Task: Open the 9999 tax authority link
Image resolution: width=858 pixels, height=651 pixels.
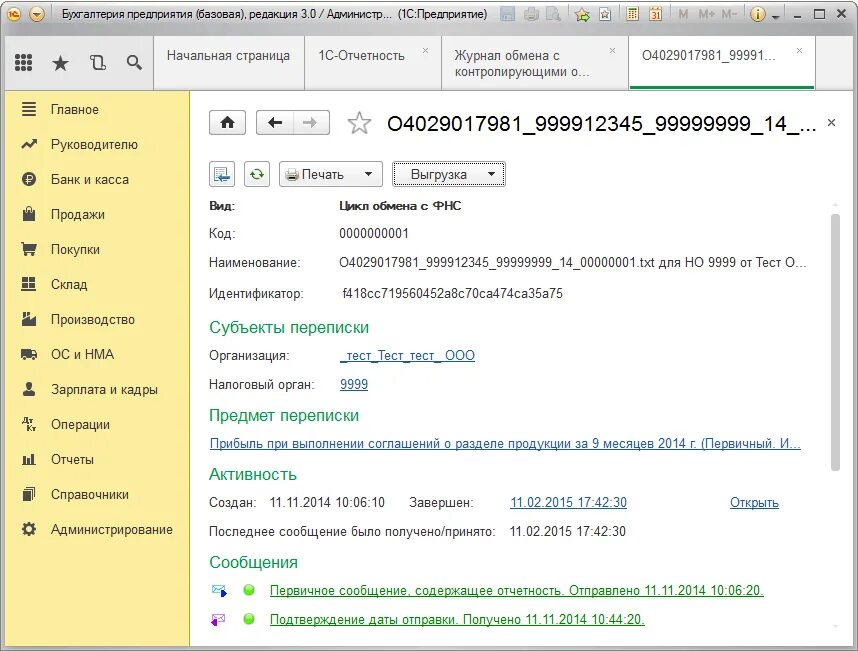Action: (x=353, y=385)
